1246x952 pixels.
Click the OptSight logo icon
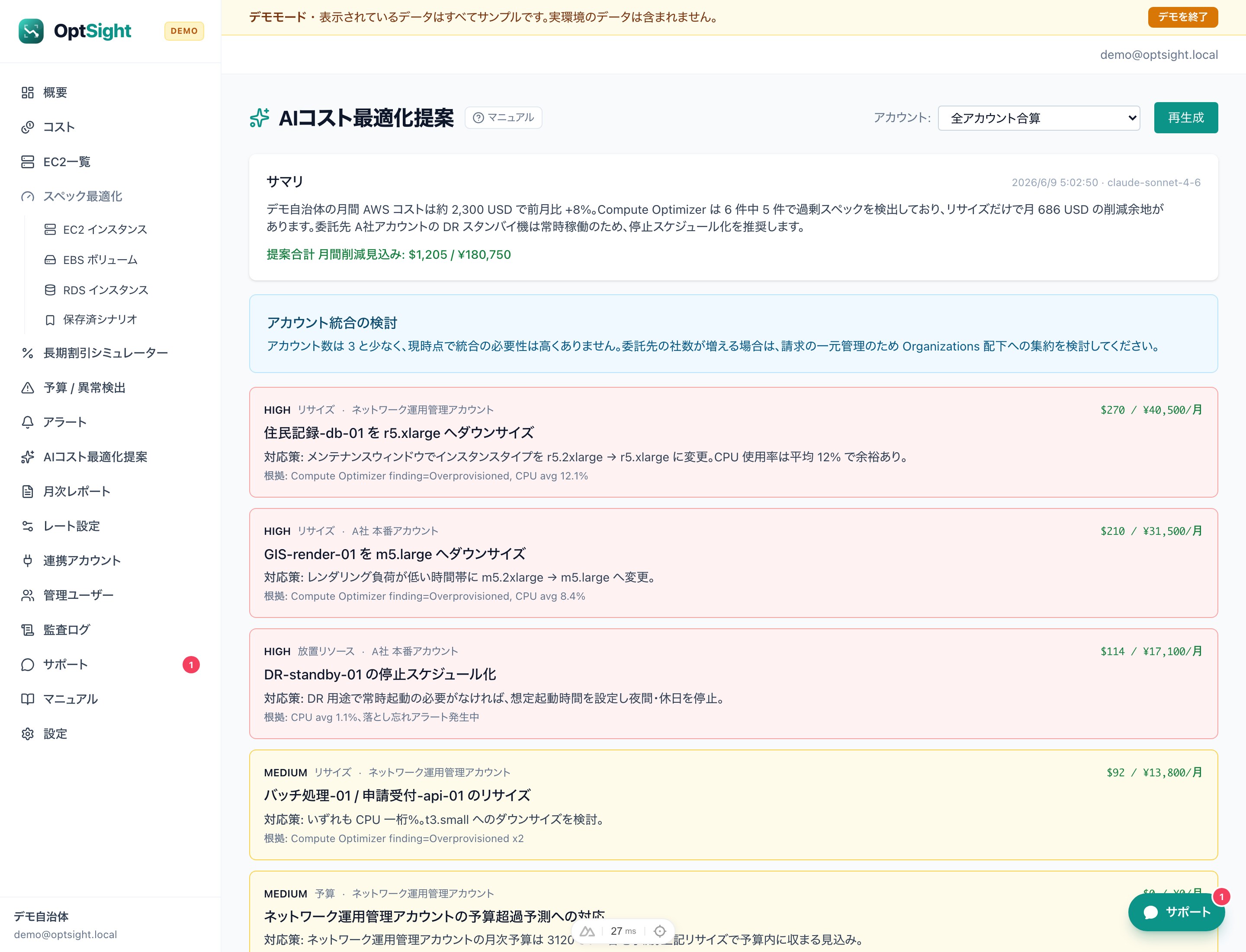[x=31, y=31]
